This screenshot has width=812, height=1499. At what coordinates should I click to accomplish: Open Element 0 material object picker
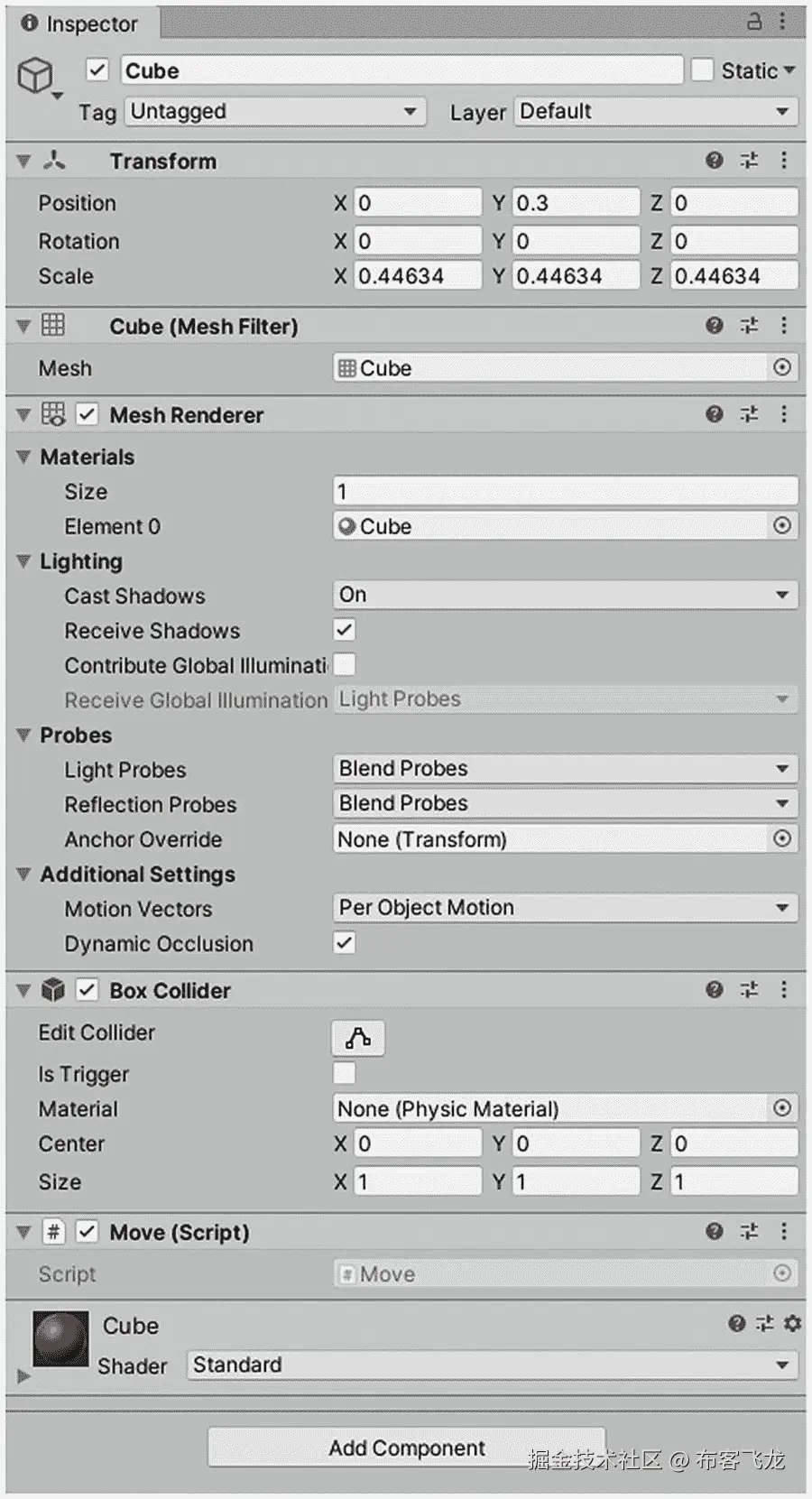coord(782,525)
